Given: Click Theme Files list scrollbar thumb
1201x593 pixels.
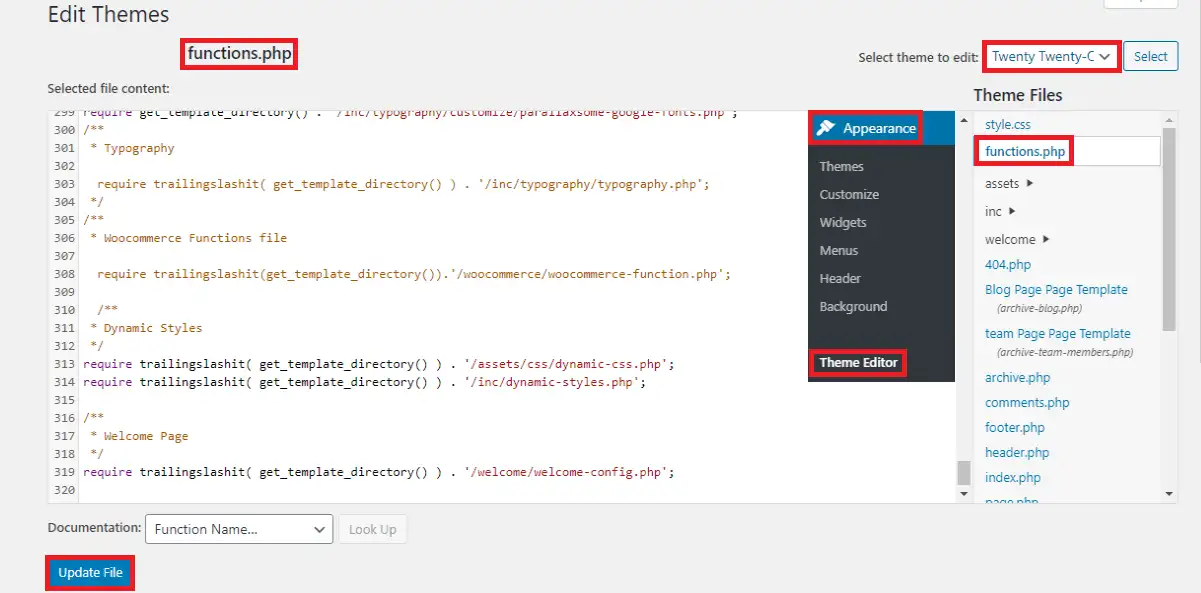Looking at the screenshot, I should click(1170, 229).
